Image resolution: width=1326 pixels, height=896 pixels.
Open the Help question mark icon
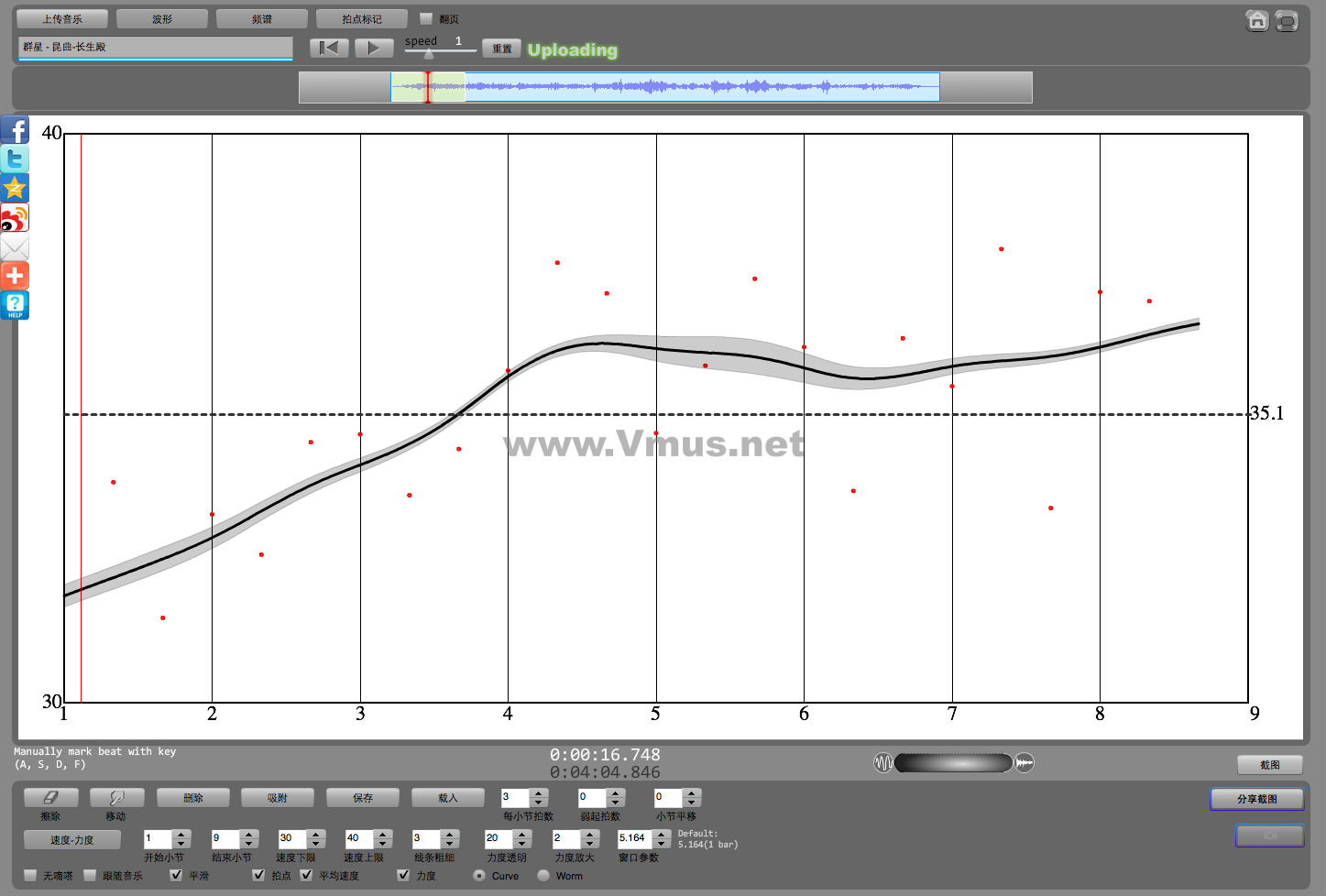pos(15,305)
